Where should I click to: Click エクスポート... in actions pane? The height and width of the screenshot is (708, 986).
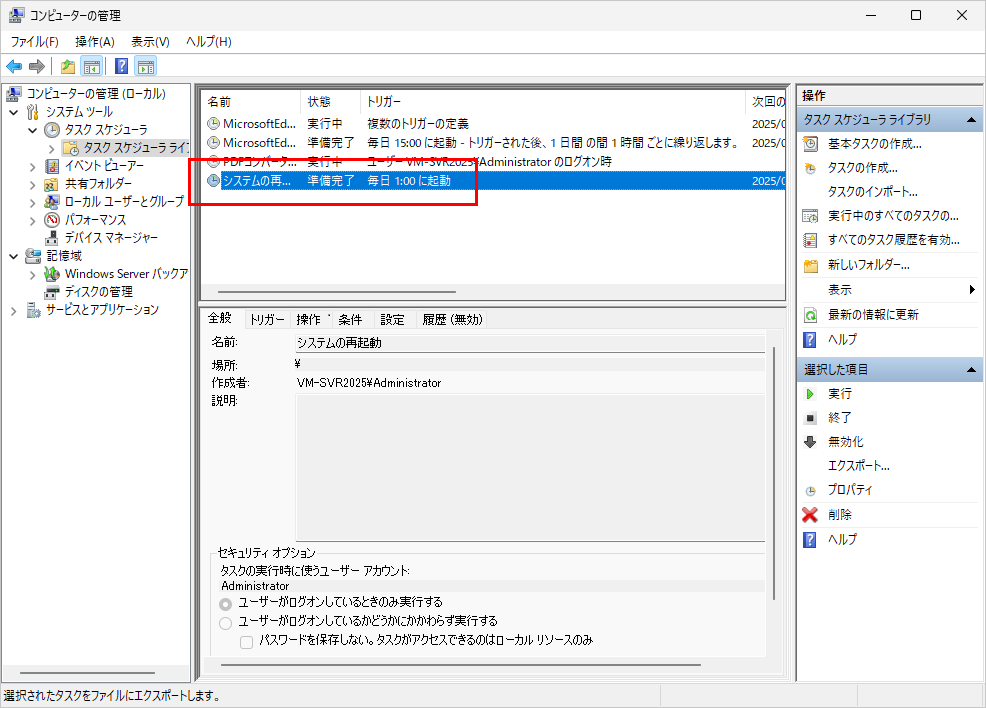[858, 466]
